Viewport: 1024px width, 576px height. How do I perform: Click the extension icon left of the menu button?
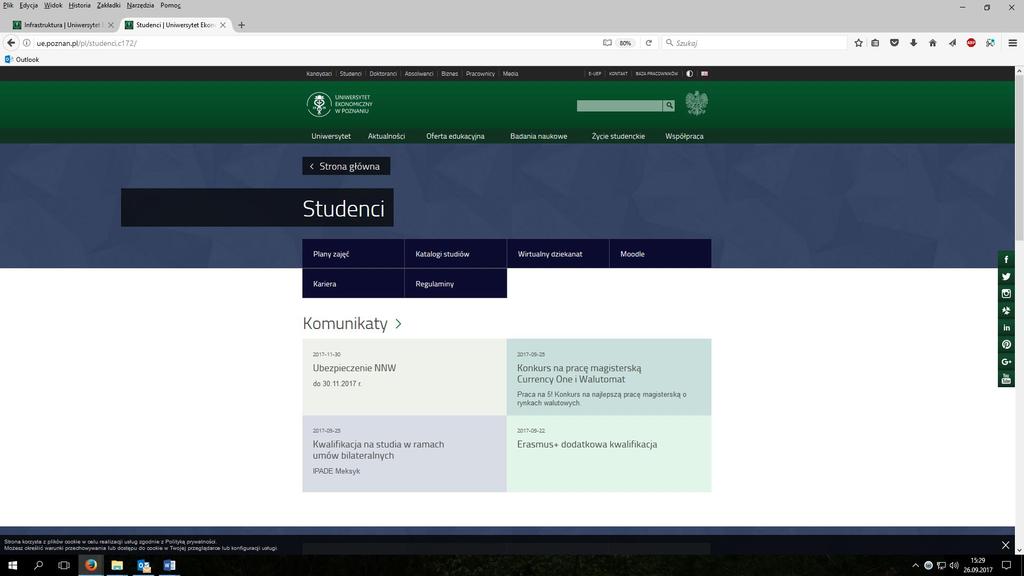[x=990, y=42]
